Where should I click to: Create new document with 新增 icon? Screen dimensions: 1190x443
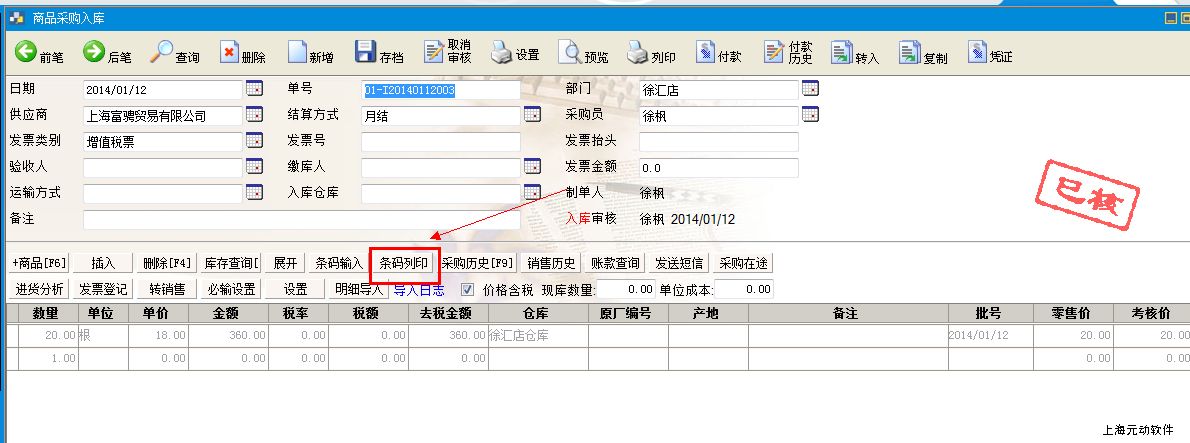click(x=297, y=52)
